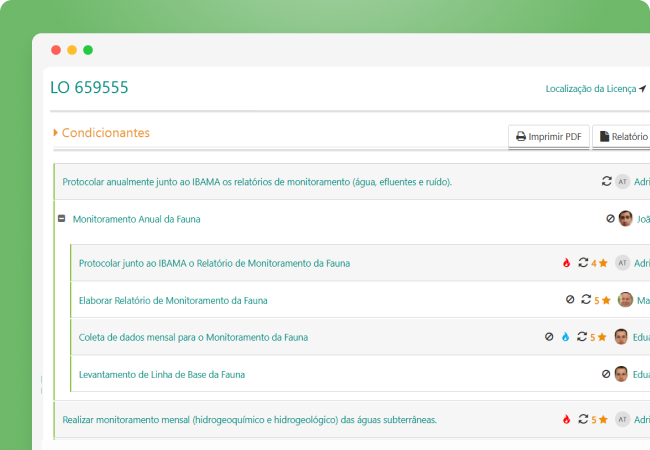Click the red fire icon on Realizar monitoramento mensal row

(x=566, y=419)
